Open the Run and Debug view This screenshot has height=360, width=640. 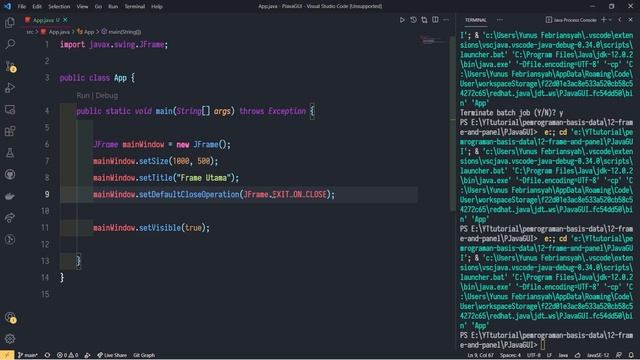pos(10,88)
